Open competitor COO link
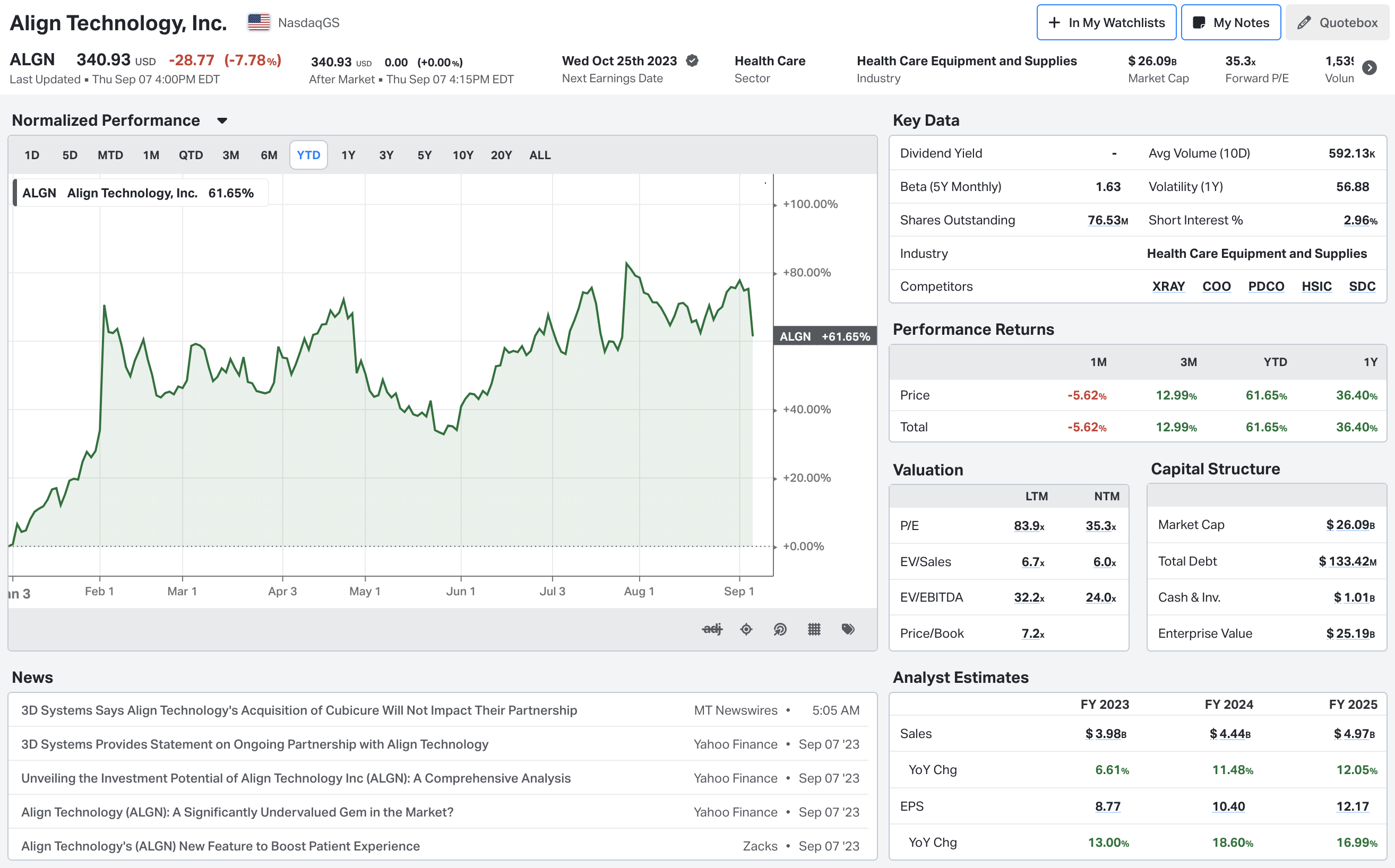The image size is (1395, 868). (x=1217, y=287)
